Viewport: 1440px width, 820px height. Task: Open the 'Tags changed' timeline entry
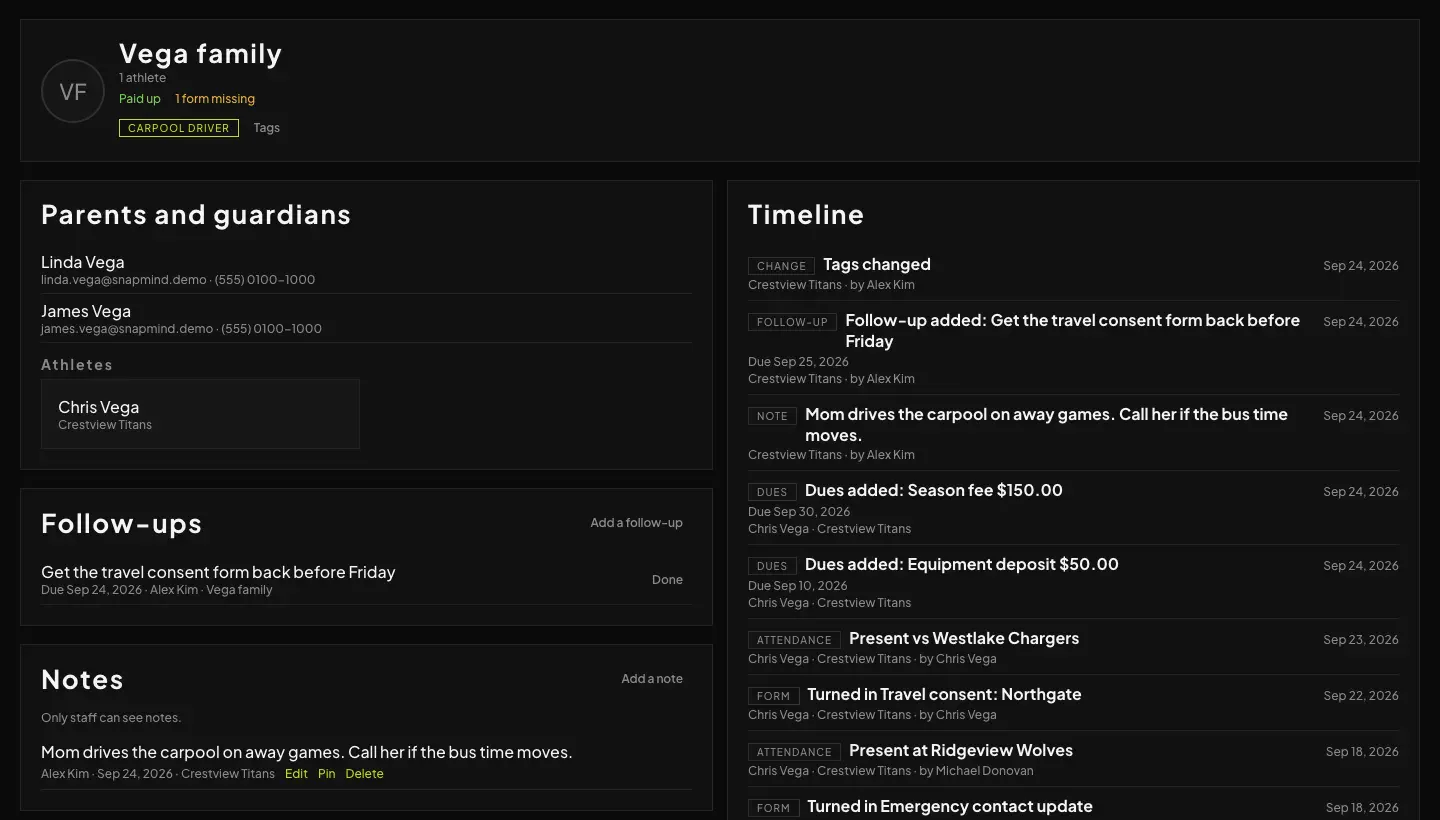[x=877, y=264]
